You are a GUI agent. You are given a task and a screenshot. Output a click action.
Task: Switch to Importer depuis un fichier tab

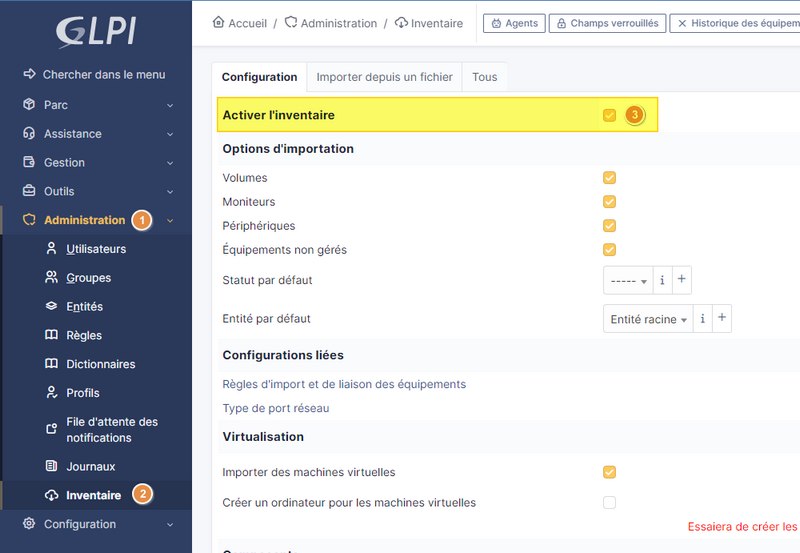tap(384, 77)
